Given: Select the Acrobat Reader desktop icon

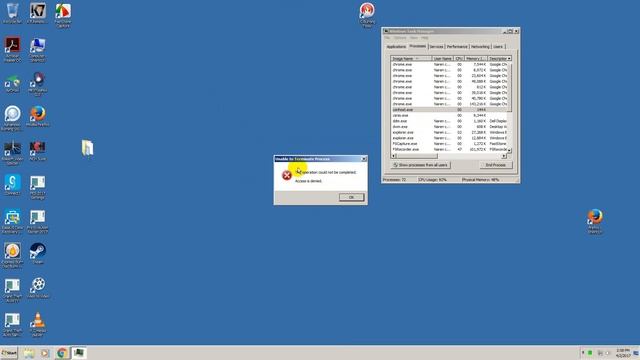Looking at the screenshot, I should tap(12, 50).
